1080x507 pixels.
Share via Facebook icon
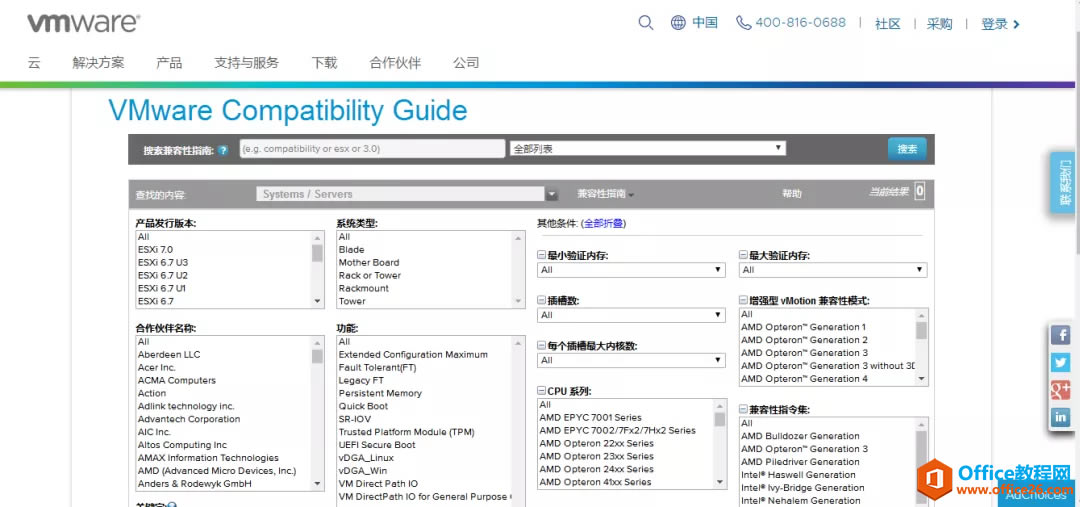click(x=1060, y=335)
